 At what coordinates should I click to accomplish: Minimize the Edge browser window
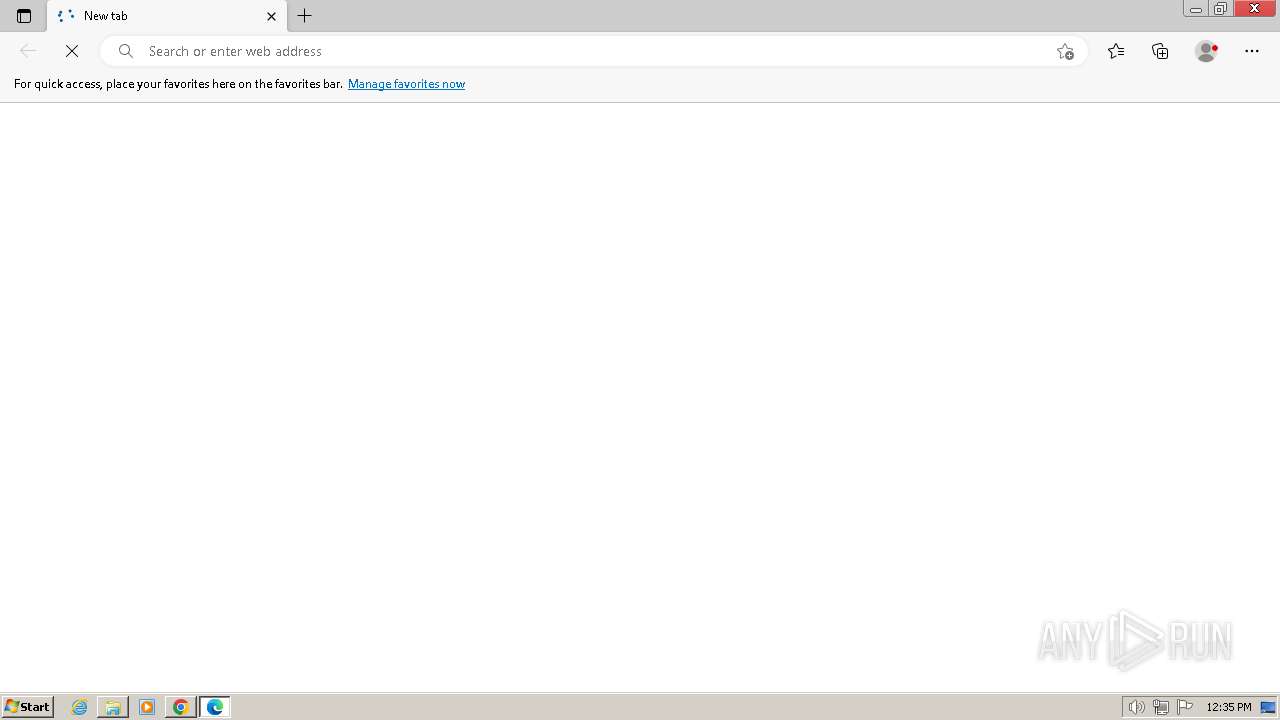1195,9
